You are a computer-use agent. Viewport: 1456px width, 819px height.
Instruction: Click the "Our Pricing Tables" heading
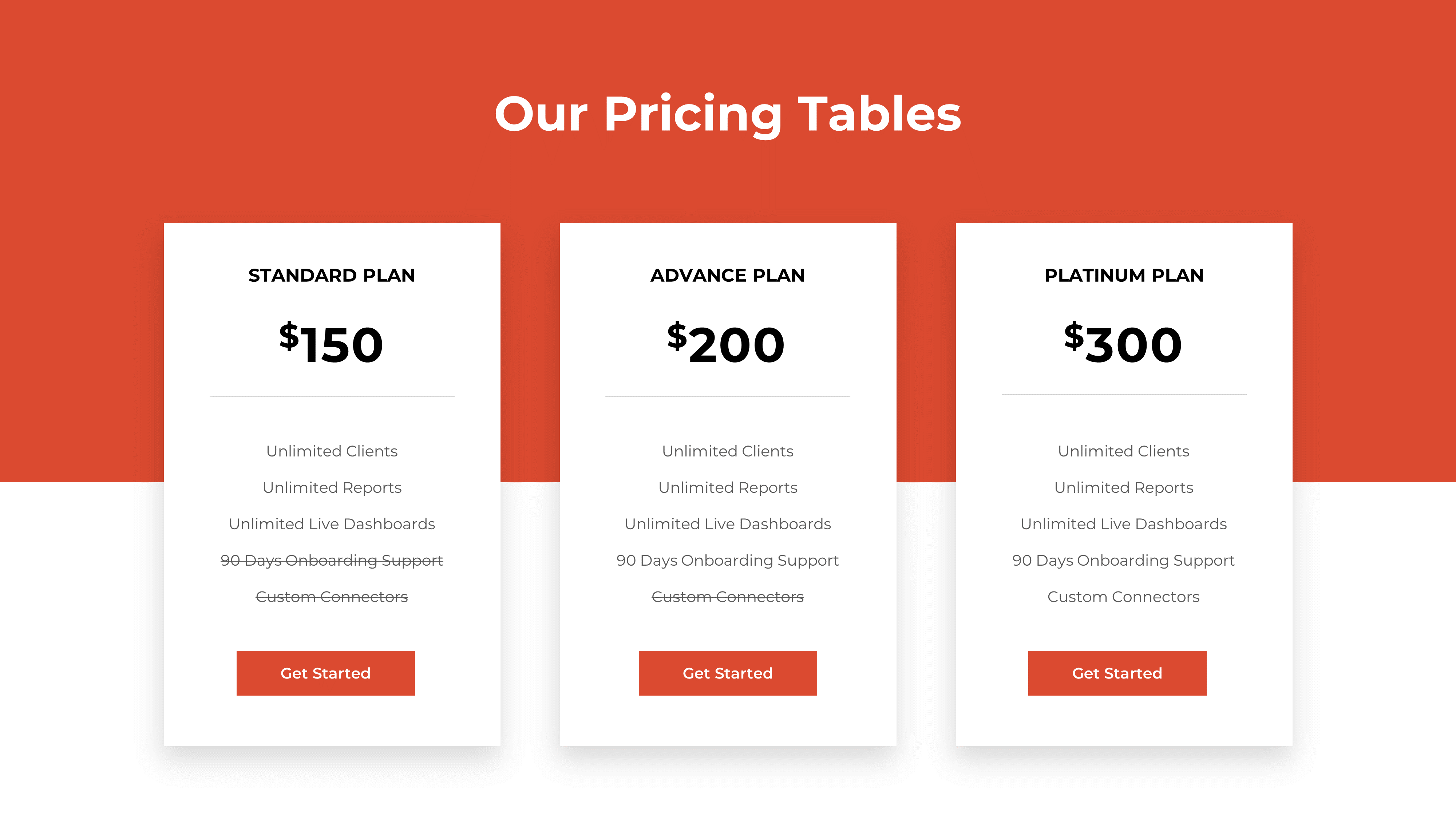click(x=727, y=114)
